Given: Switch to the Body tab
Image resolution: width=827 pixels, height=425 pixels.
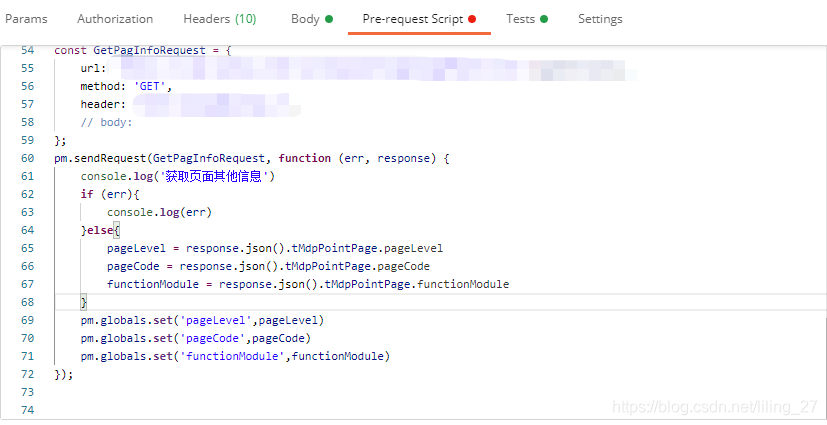Looking at the screenshot, I should [312, 19].
